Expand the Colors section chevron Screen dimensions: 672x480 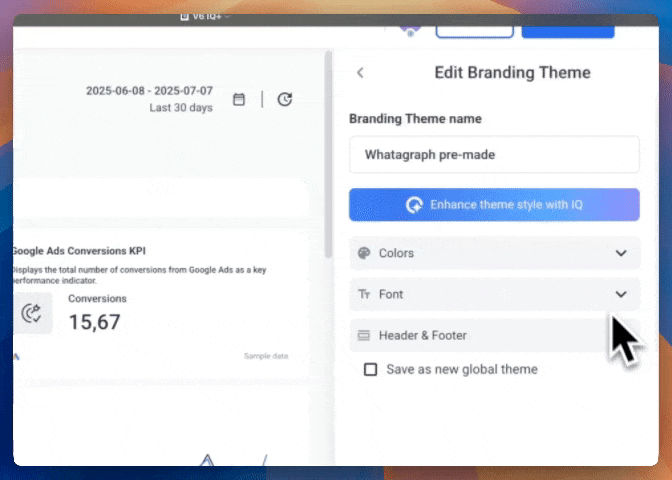pyautogui.click(x=621, y=253)
